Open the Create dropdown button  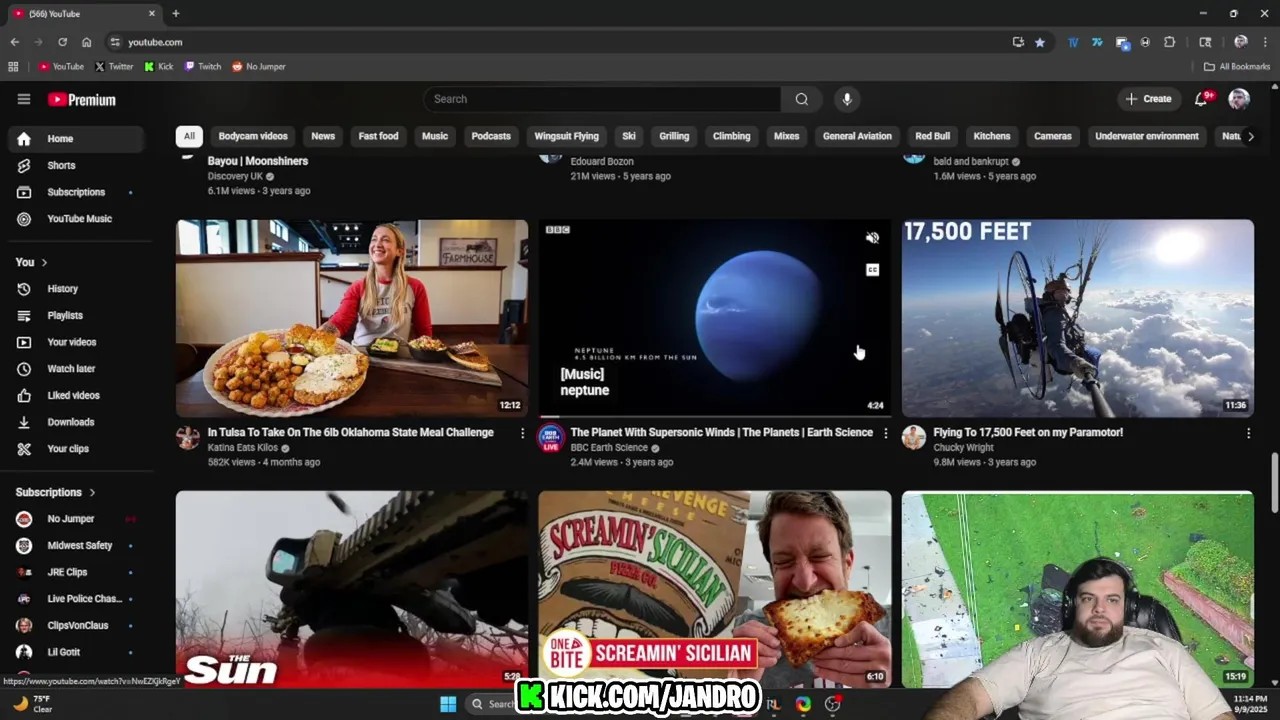(1147, 99)
